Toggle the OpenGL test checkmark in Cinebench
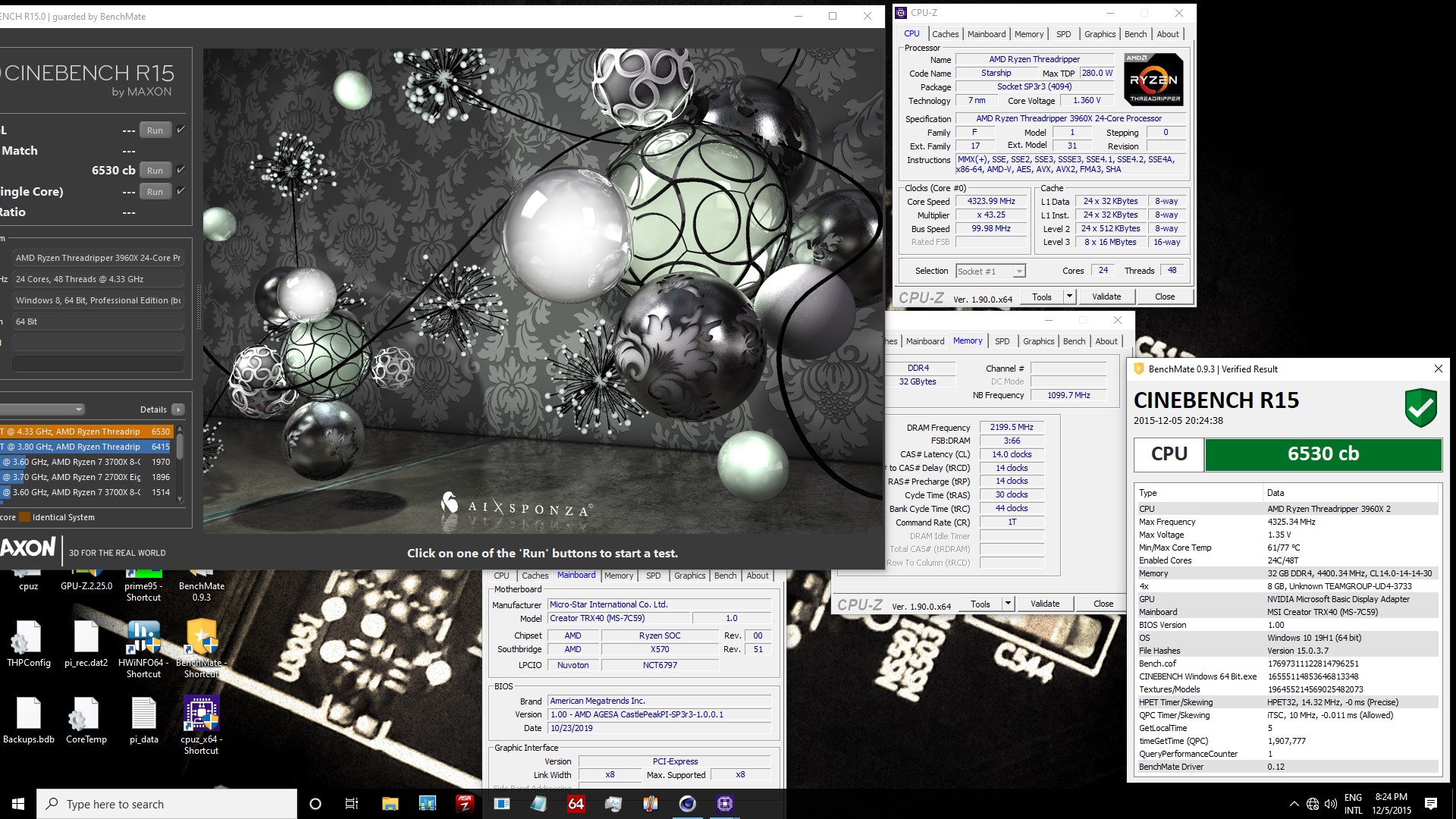 180,130
